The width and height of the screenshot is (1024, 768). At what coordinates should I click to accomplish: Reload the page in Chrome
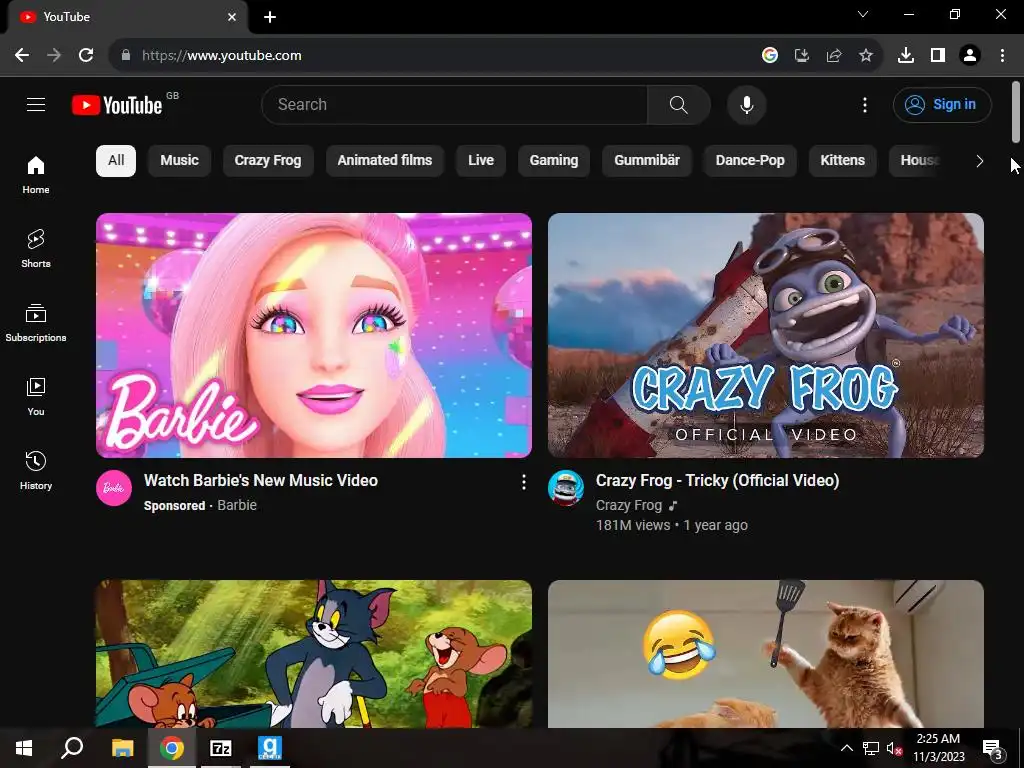click(86, 55)
